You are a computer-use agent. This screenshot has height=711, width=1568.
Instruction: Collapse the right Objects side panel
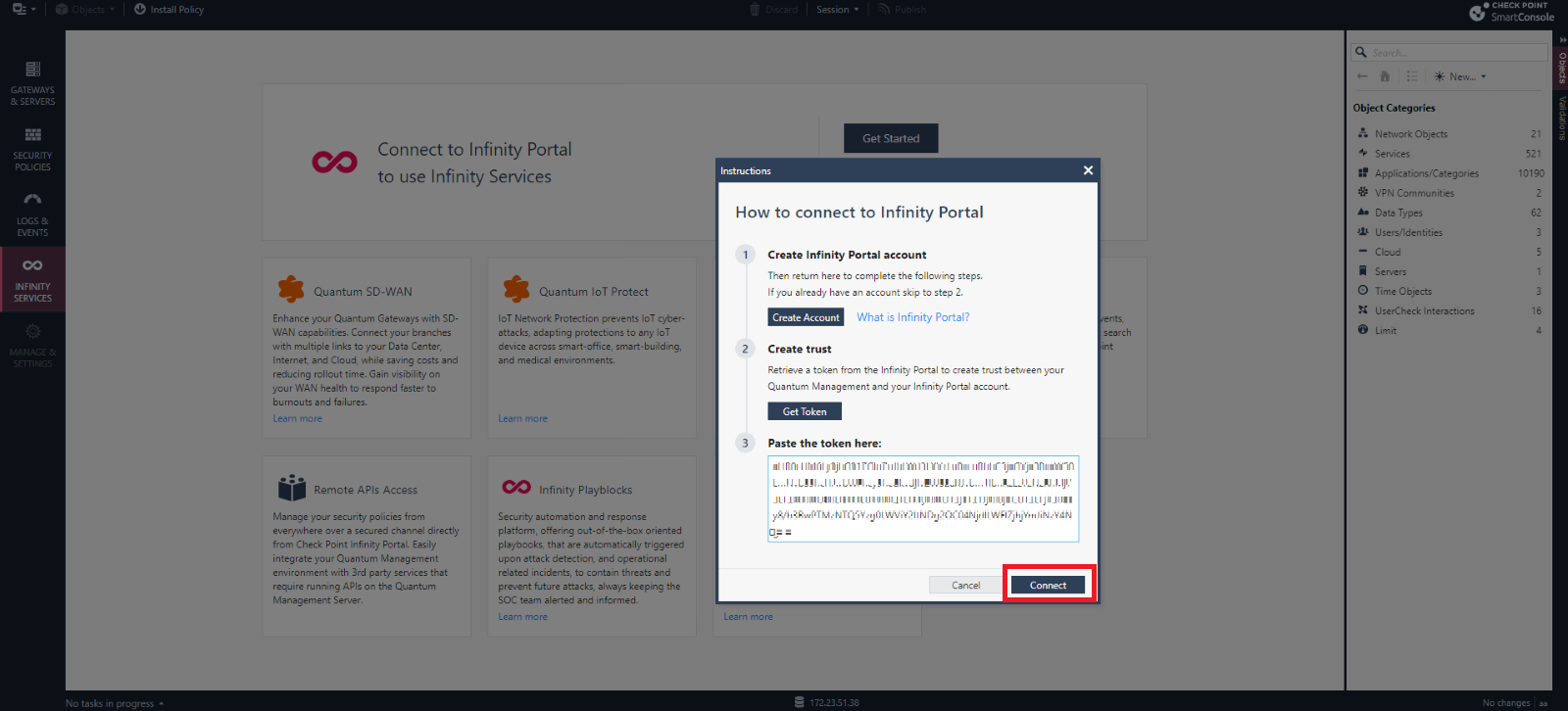click(1562, 39)
